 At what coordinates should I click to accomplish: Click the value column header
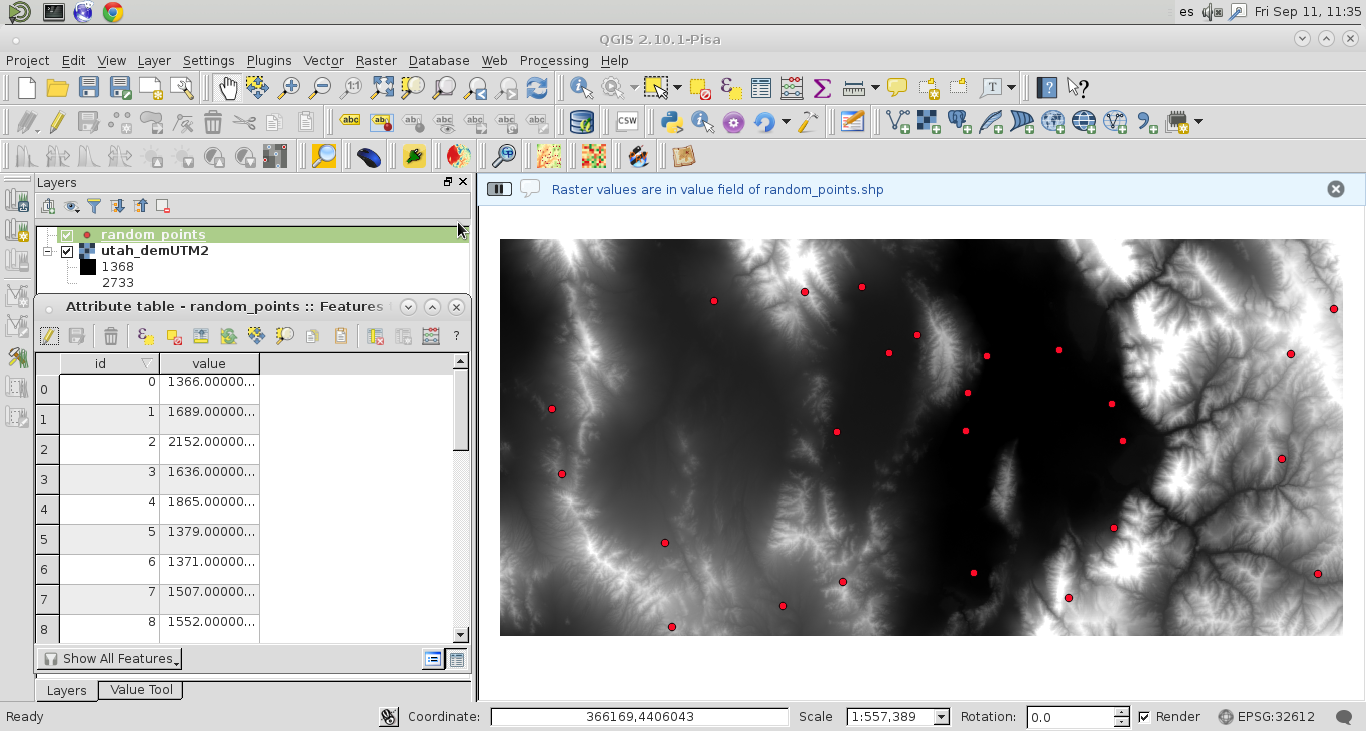(209, 363)
